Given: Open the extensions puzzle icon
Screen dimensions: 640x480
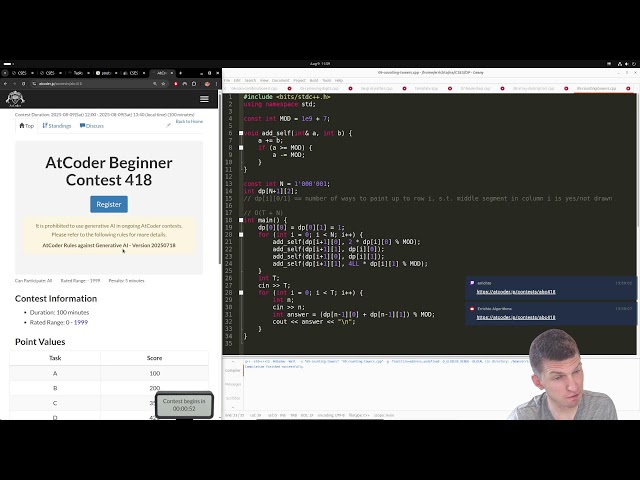Looking at the screenshot, I should click(x=194, y=84).
